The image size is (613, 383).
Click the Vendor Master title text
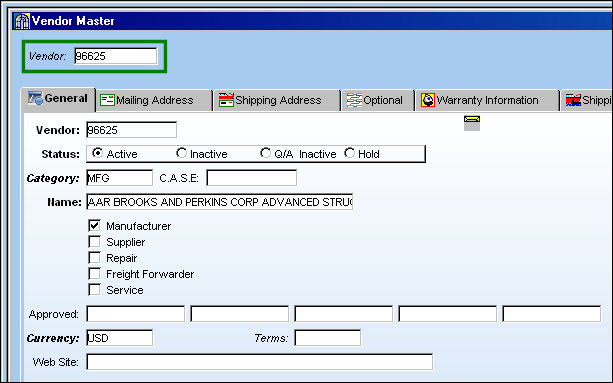pyautogui.click(x=73, y=21)
